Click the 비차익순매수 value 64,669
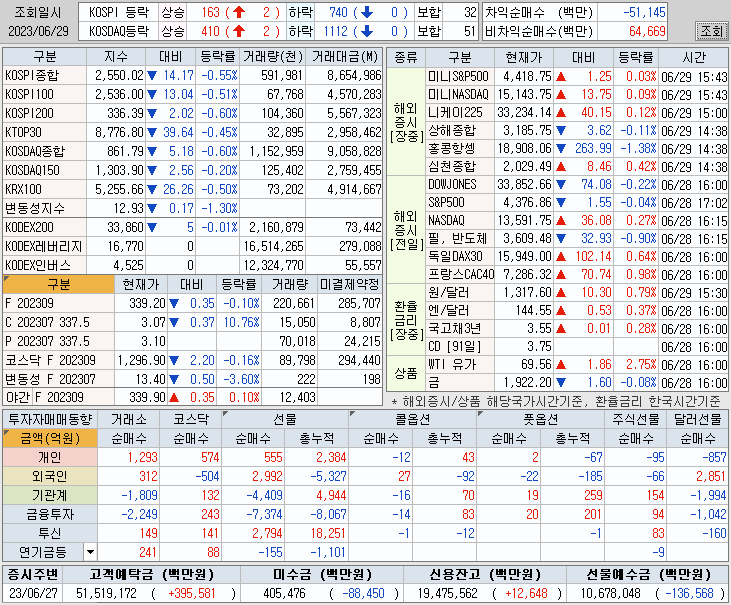 click(647, 31)
